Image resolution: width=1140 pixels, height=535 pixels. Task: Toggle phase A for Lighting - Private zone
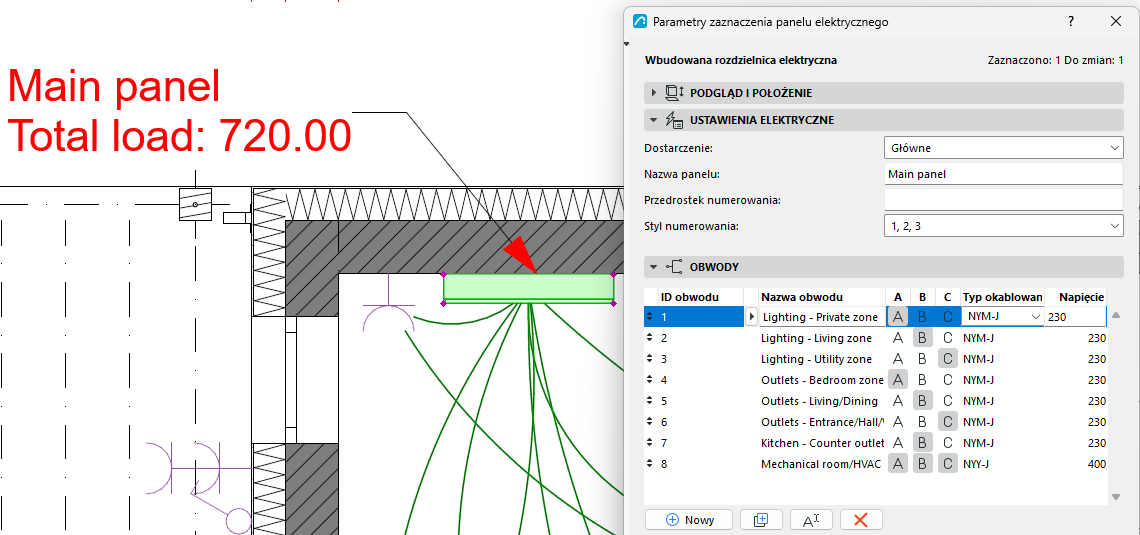click(898, 317)
